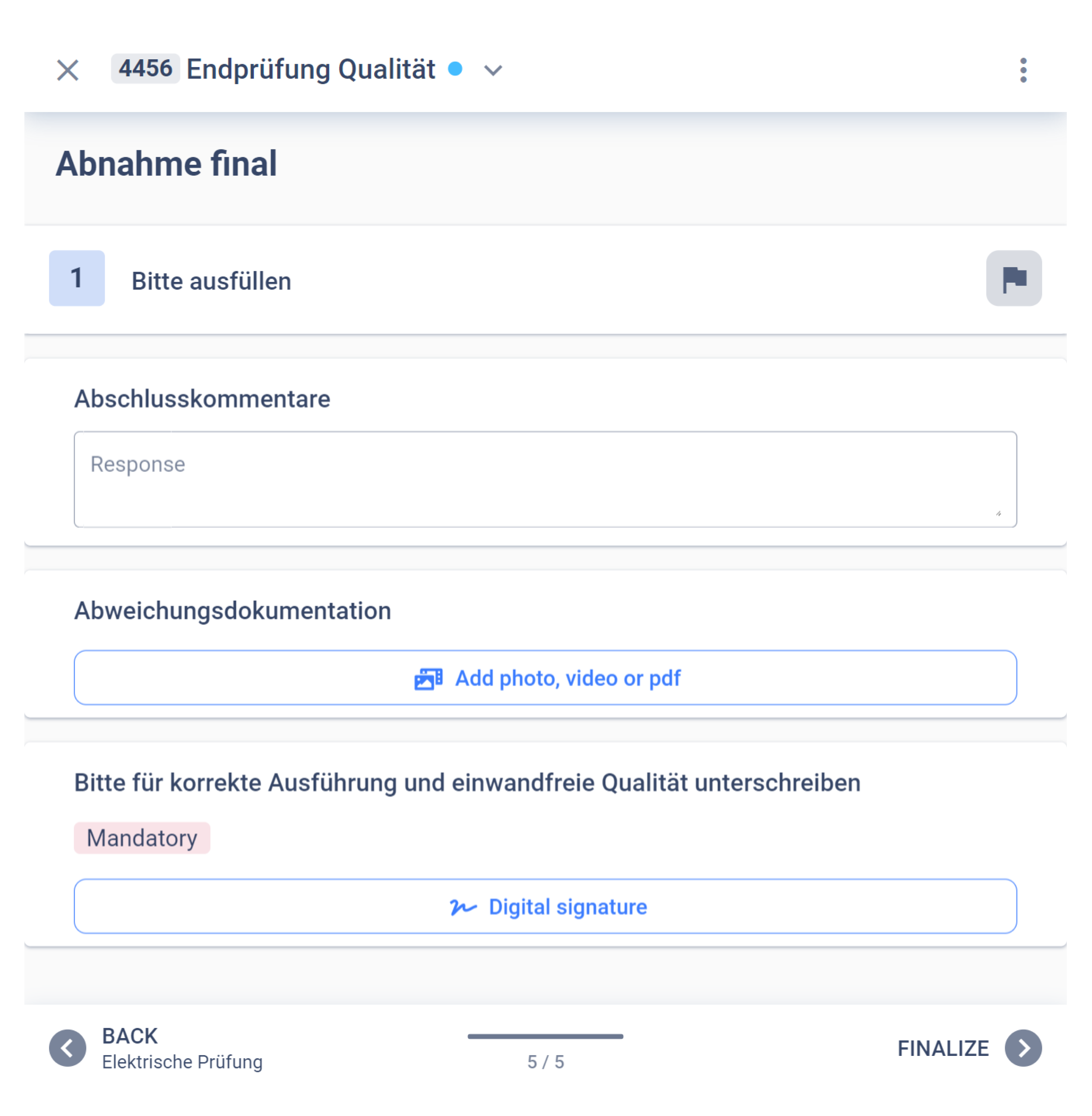Close the Endprüfung Qualität checklist

(x=68, y=70)
